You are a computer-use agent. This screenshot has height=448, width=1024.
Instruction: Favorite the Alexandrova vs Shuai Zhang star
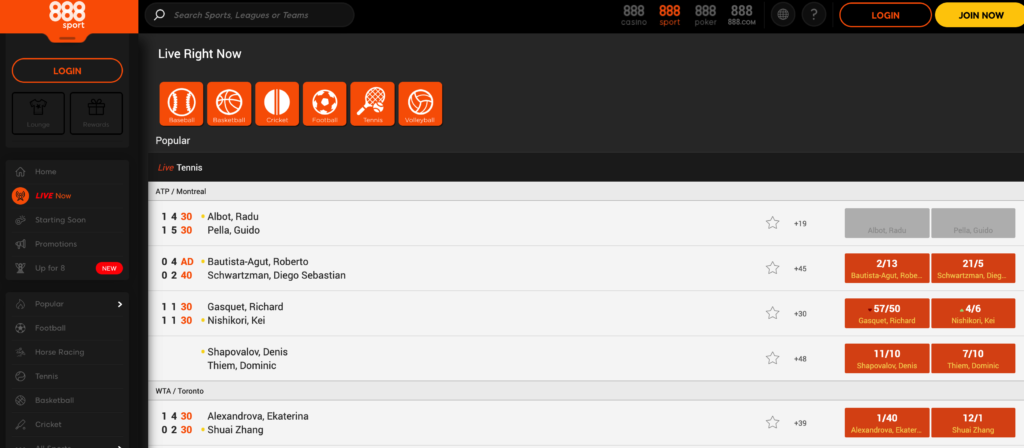tap(773, 423)
